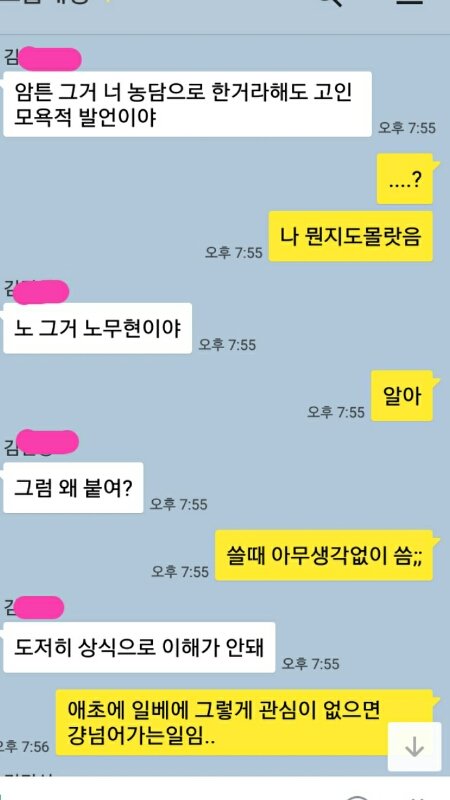This screenshot has height=800, width=450.
Task: Select the '나 뭔지도몰랏음' message bubble
Action: 351,236
